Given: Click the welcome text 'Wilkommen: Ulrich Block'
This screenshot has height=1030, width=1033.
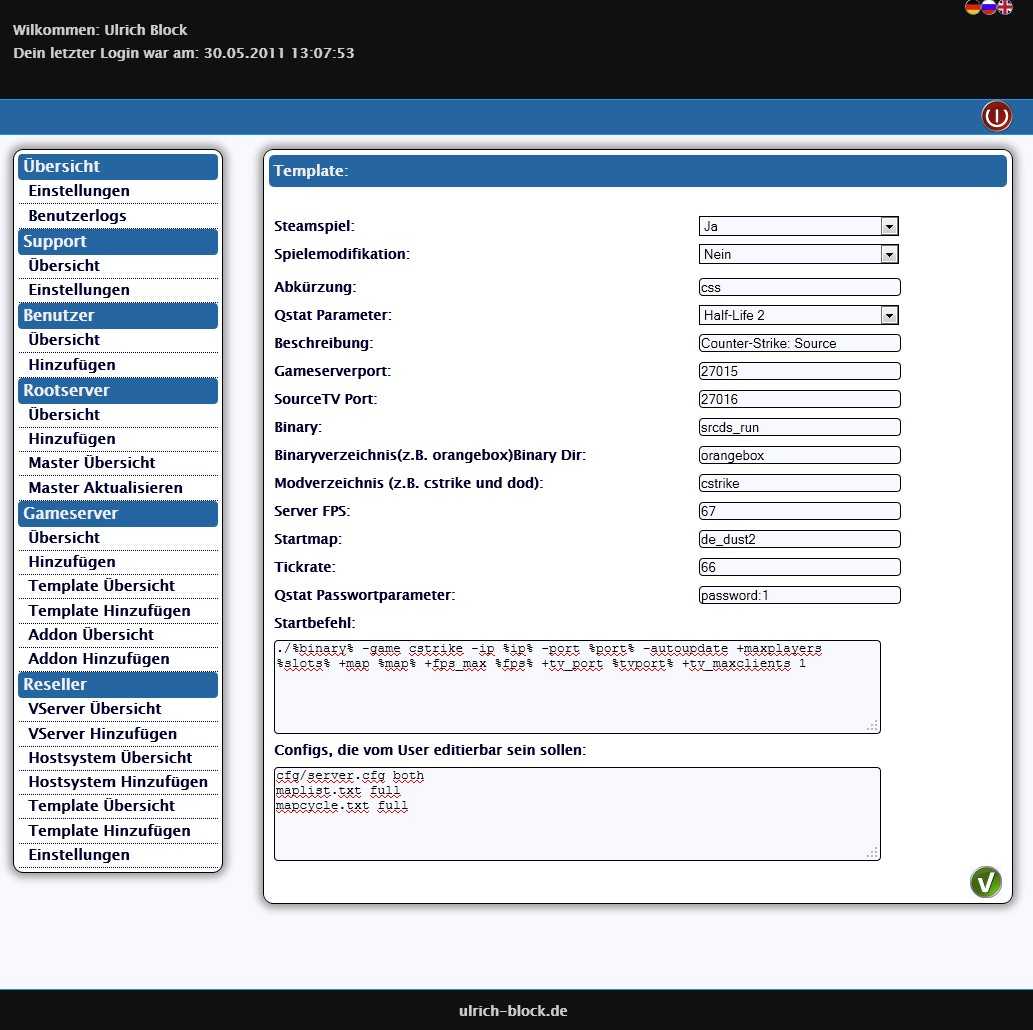Looking at the screenshot, I should pyautogui.click(x=100, y=30).
